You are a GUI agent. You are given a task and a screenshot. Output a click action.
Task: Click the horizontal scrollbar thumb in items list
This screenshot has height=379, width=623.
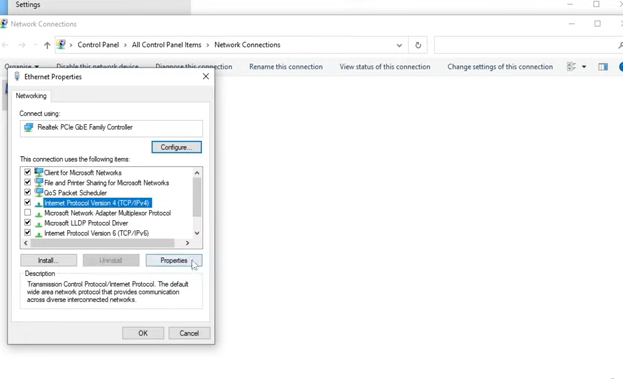(x=102, y=243)
